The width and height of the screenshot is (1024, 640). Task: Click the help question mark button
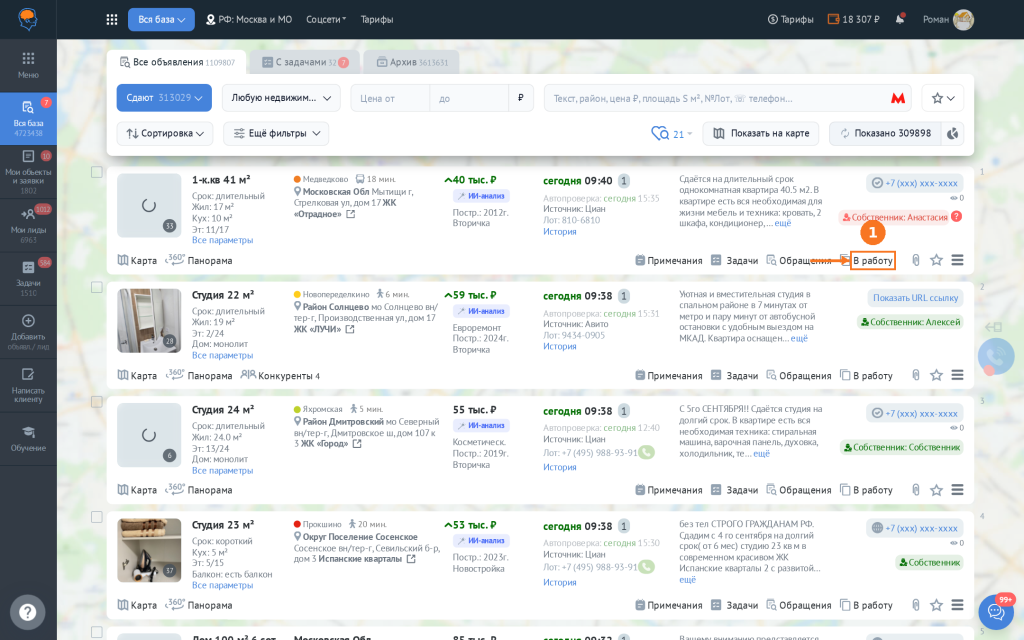pyautogui.click(x=27, y=612)
